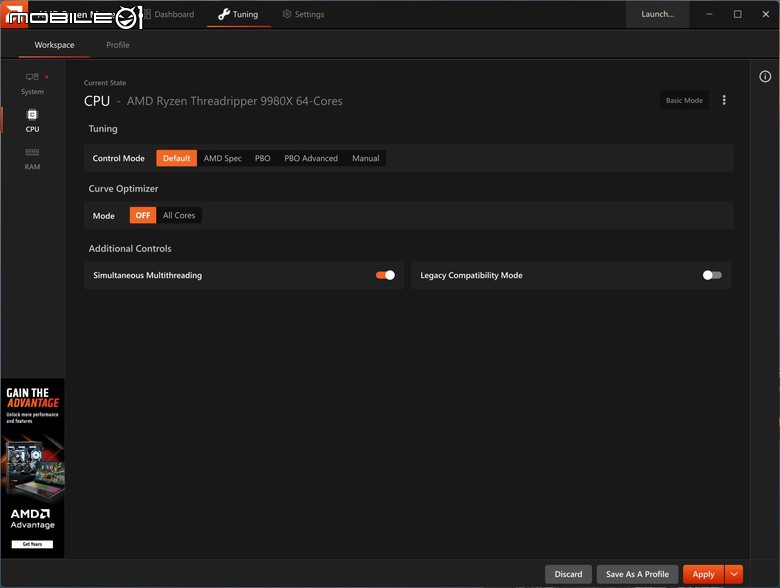Minimize the Ryzen Master window
This screenshot has height=588, width=780.
point(709,14)
